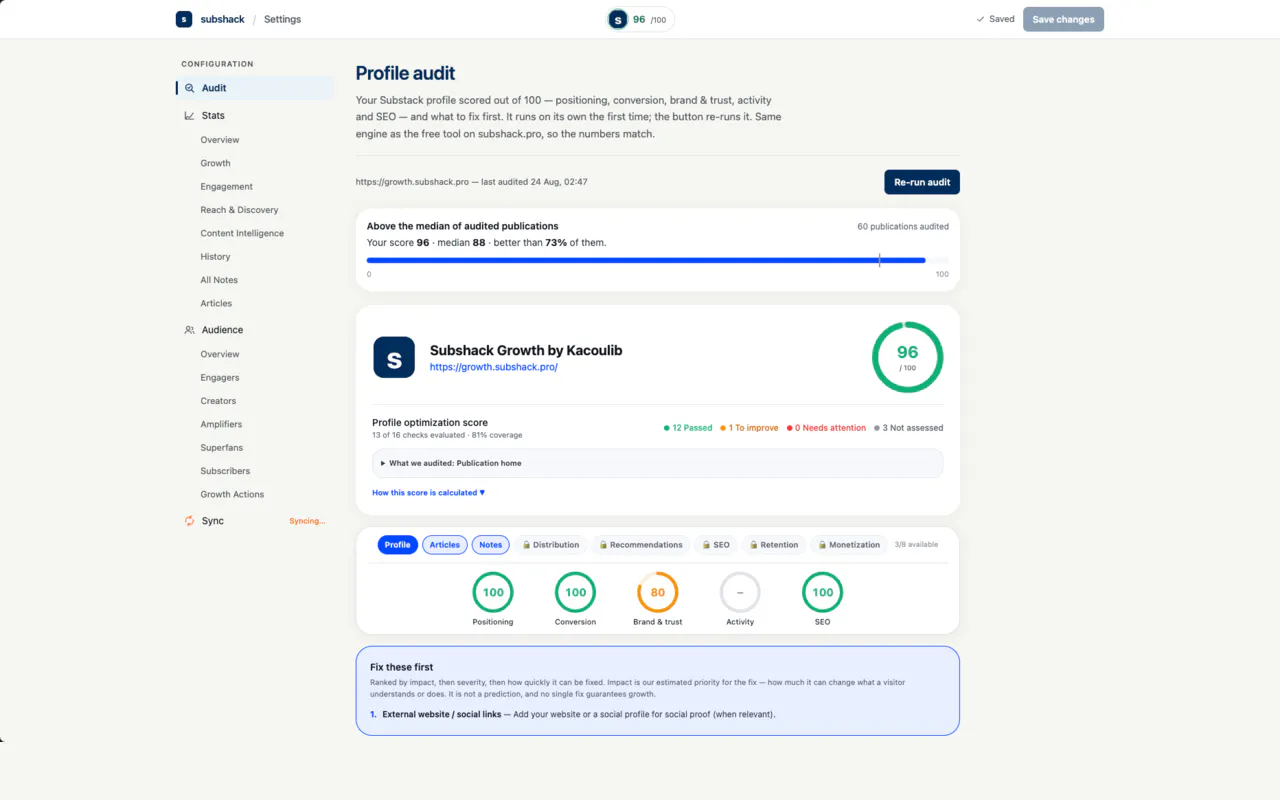1280x800 pixels.
Task: Click the "0 Needs attention" status label
Action: (826, 428)
